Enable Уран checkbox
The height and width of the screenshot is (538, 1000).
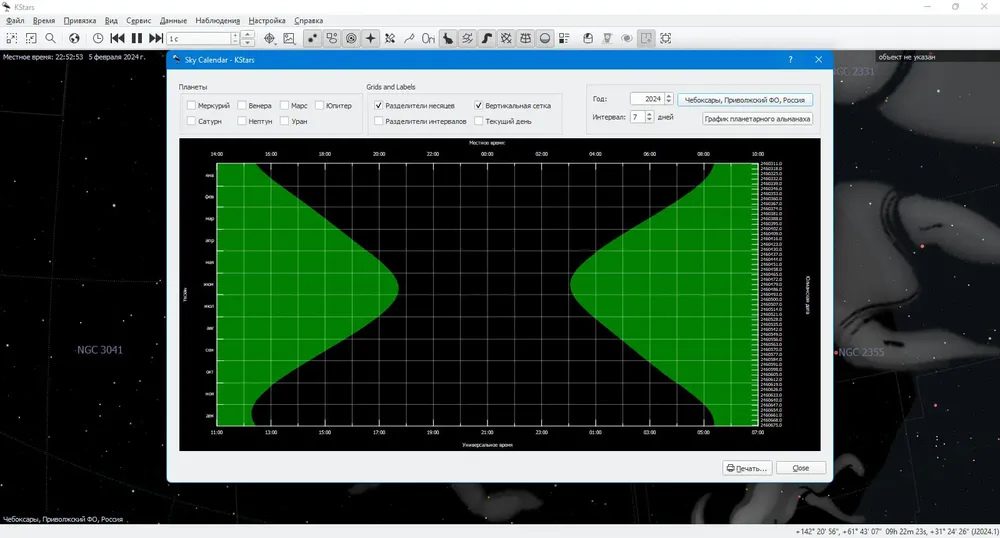284,120
